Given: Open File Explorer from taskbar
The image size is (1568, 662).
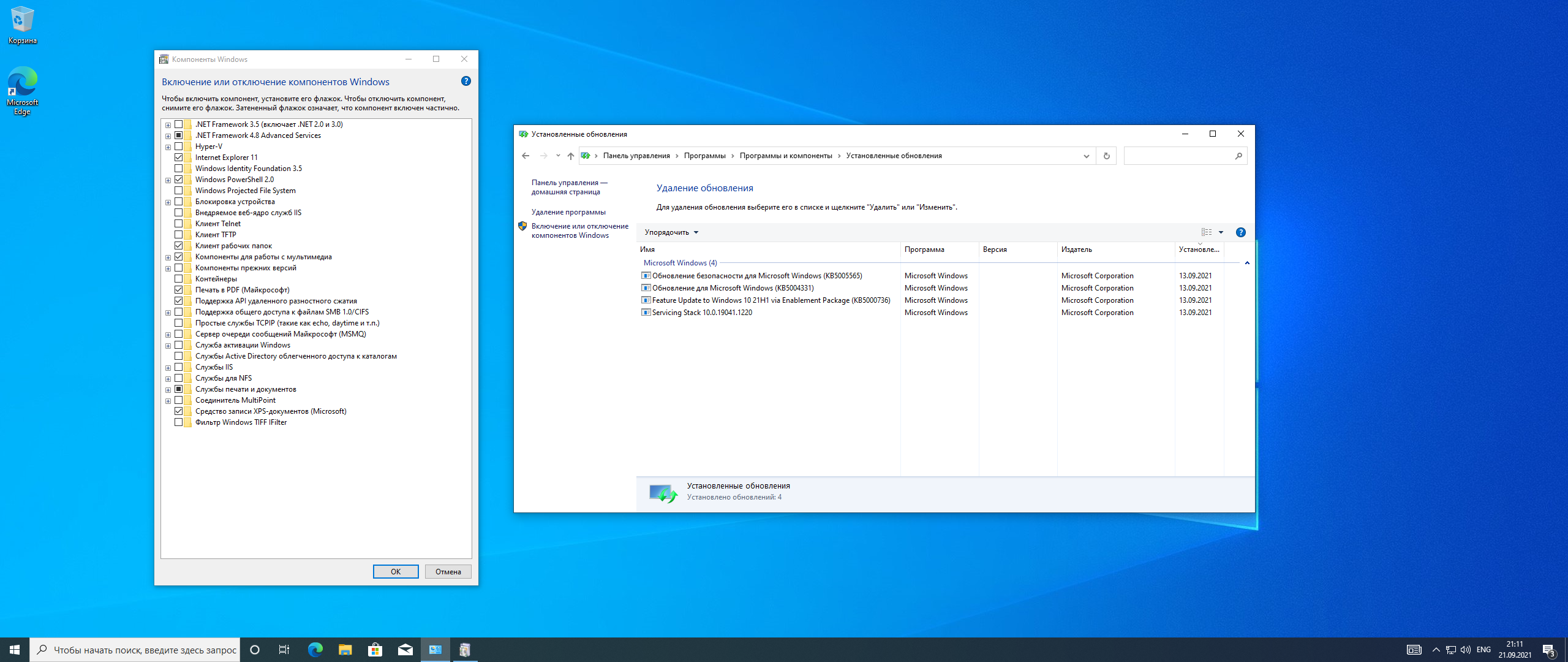Looking at the screenshot, I should 345,650.
